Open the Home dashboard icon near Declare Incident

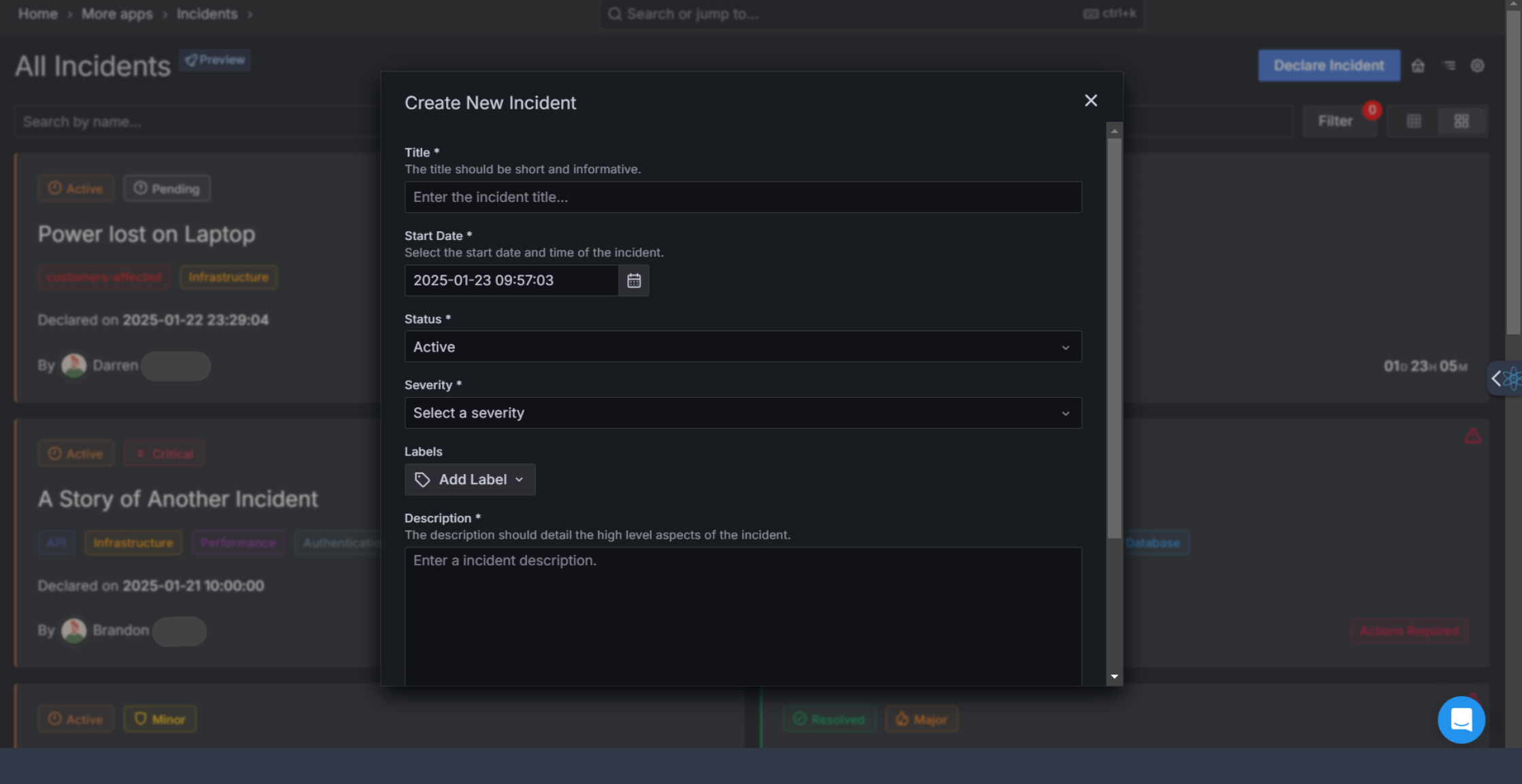(x=1419, y=65)
